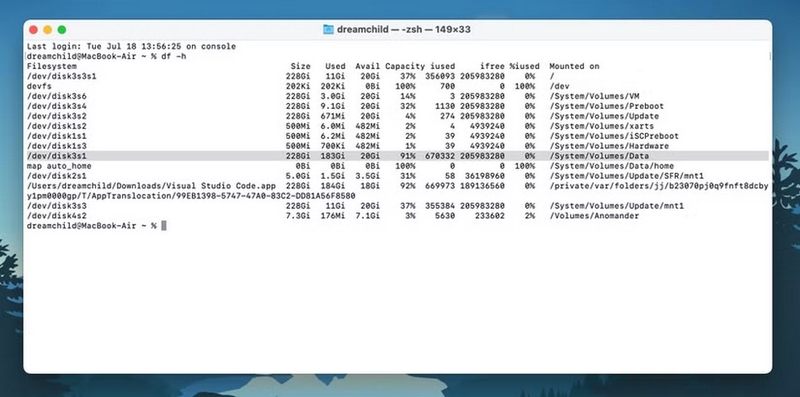Click the '176Mi' used value
The height and width of the screenshot is (397, 800).
coord(333,216)
